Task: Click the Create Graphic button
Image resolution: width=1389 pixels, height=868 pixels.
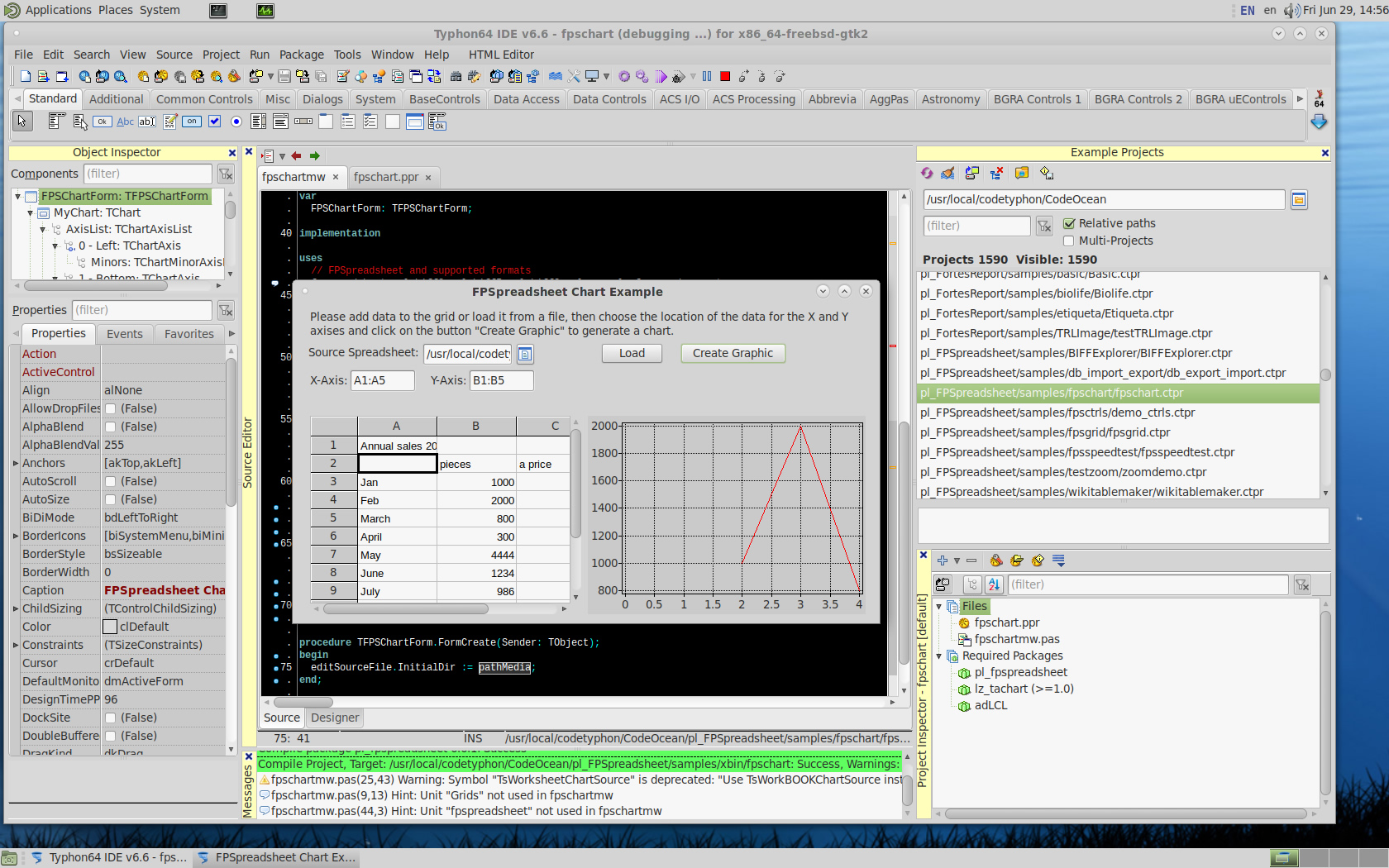Action: tap(733, 353)
